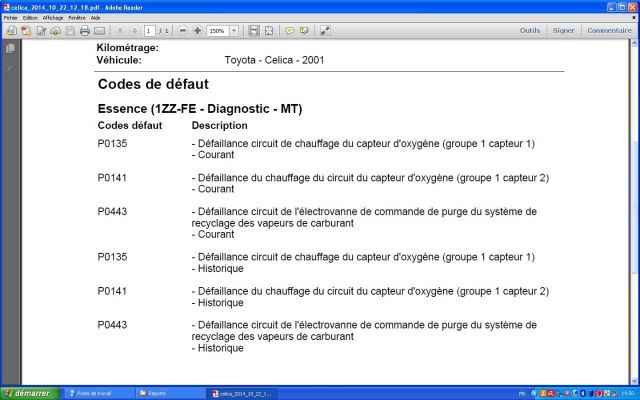
Task: Zoom out with the minus button
Action: (183, 31)
